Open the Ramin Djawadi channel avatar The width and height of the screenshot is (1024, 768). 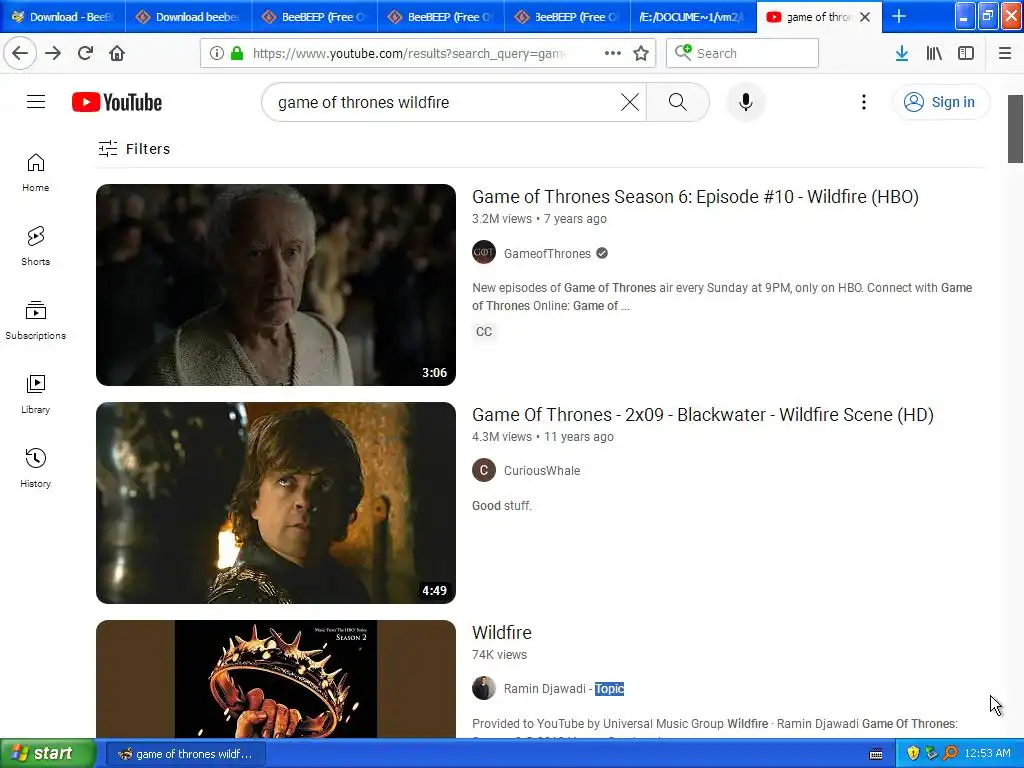coord(484,688)
